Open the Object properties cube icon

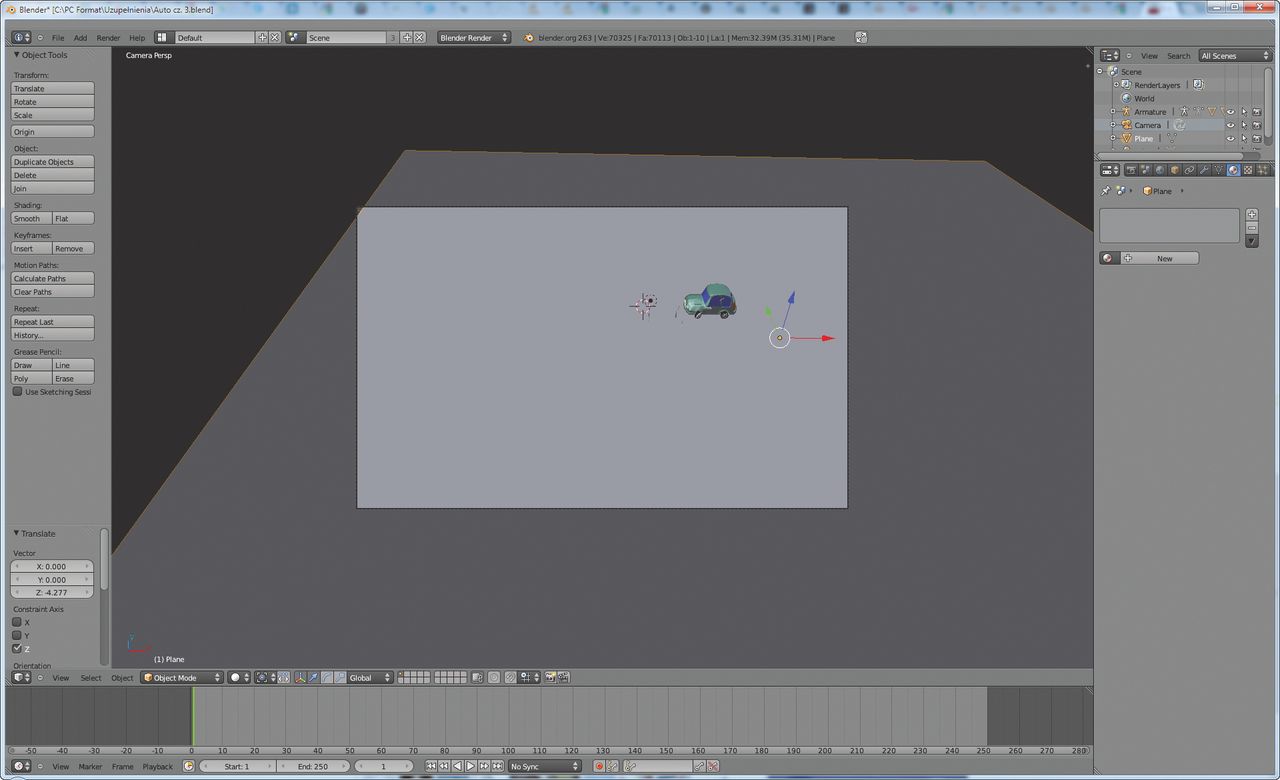click(x=1175, y=170)
